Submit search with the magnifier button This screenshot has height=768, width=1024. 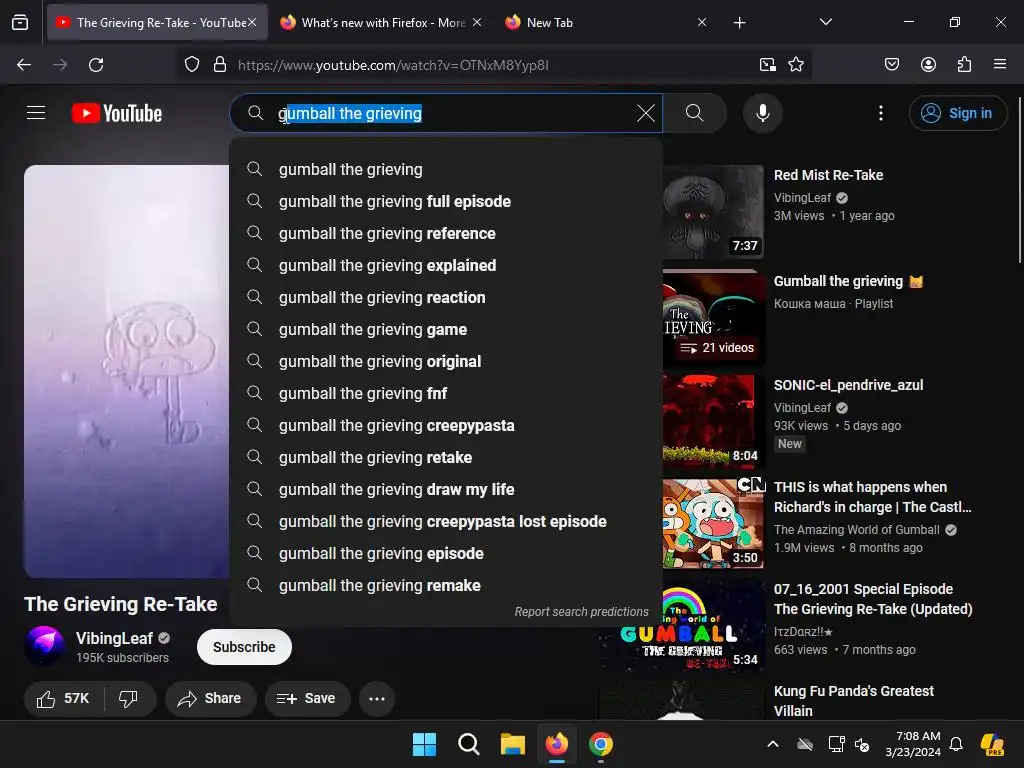pyautogui.click(x=694, y=113)
